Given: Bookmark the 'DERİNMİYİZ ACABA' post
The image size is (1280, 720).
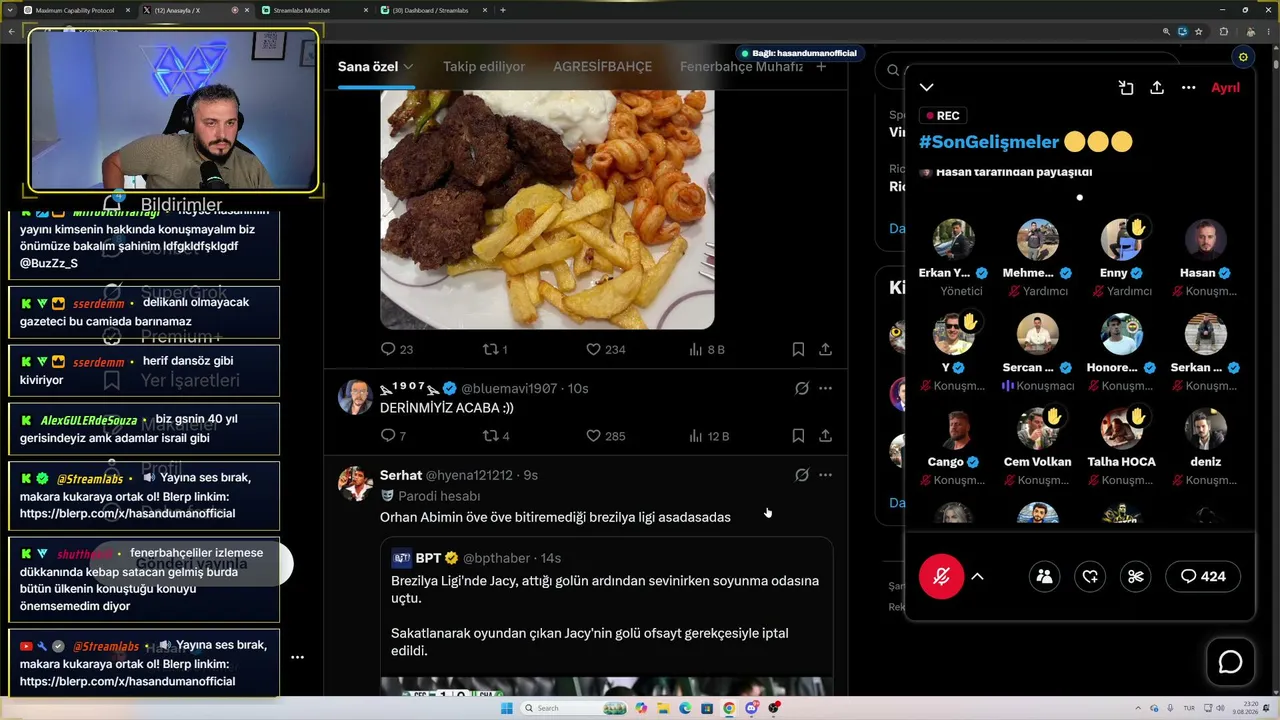Looking at the screenshot, I should click(x=798, y=436).
